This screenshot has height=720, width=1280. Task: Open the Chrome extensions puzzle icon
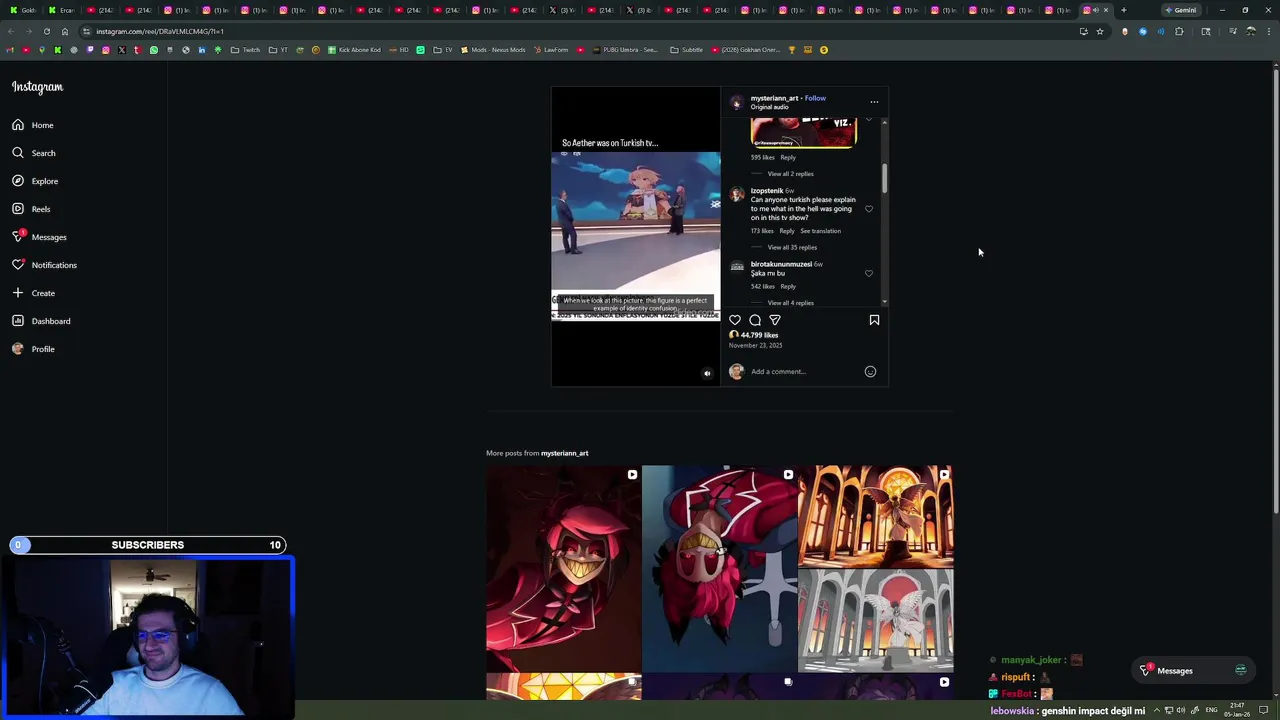click(1179, 31)
